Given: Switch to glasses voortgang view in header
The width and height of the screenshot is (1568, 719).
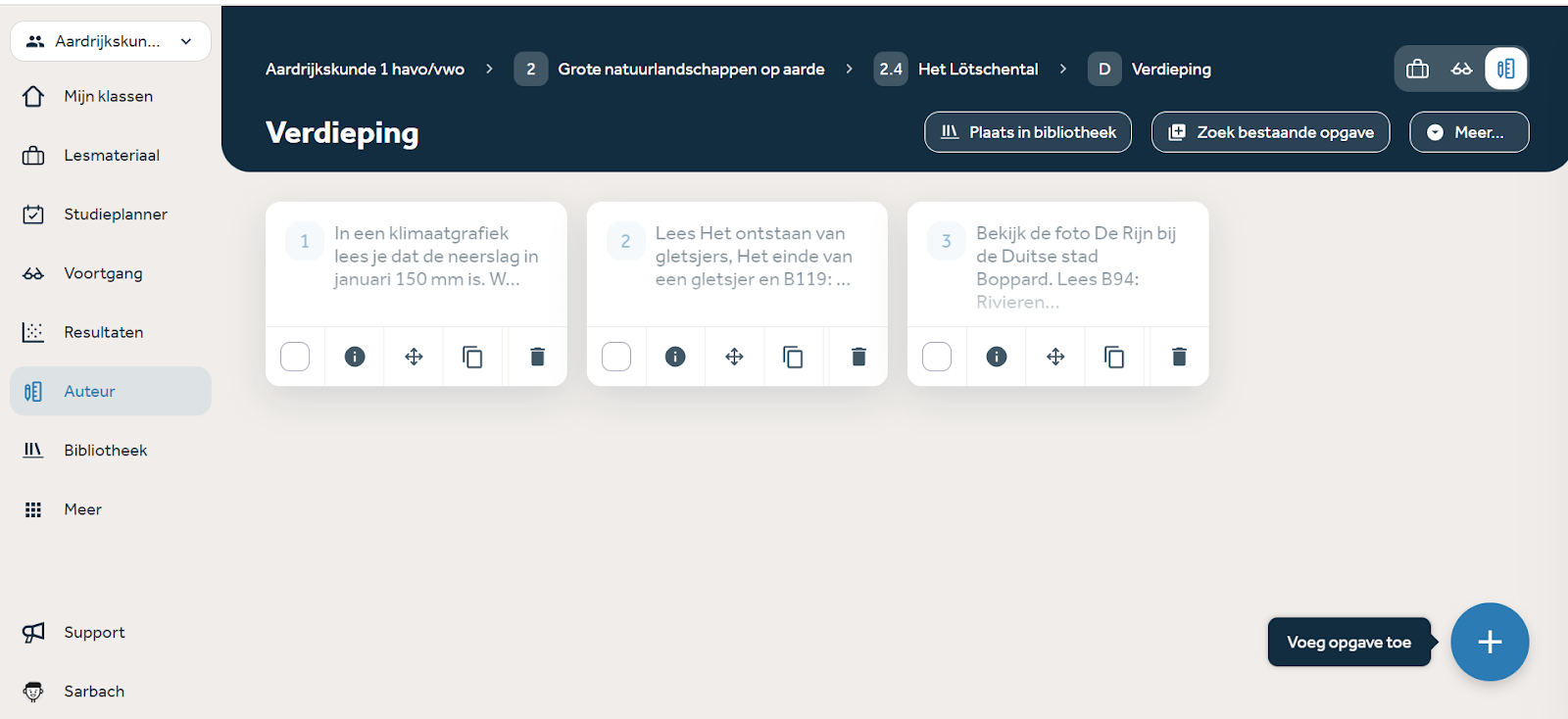Looking at the screenshot, I should click(x=1462, y=69).
